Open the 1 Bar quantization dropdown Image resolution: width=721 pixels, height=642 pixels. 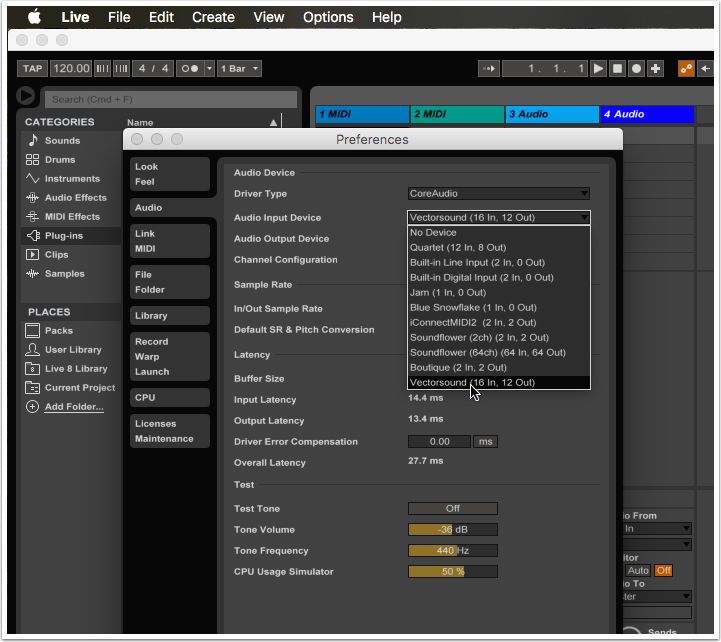[239, 69]
